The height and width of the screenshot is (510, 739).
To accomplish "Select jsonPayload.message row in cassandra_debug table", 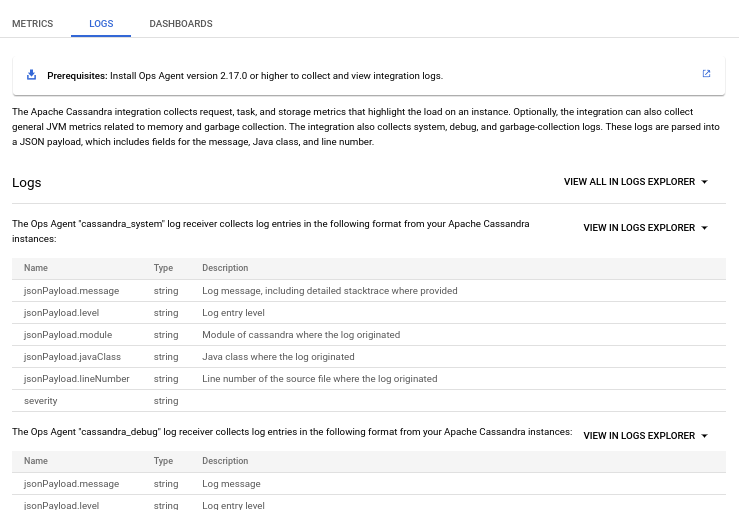I will point(71,484).
